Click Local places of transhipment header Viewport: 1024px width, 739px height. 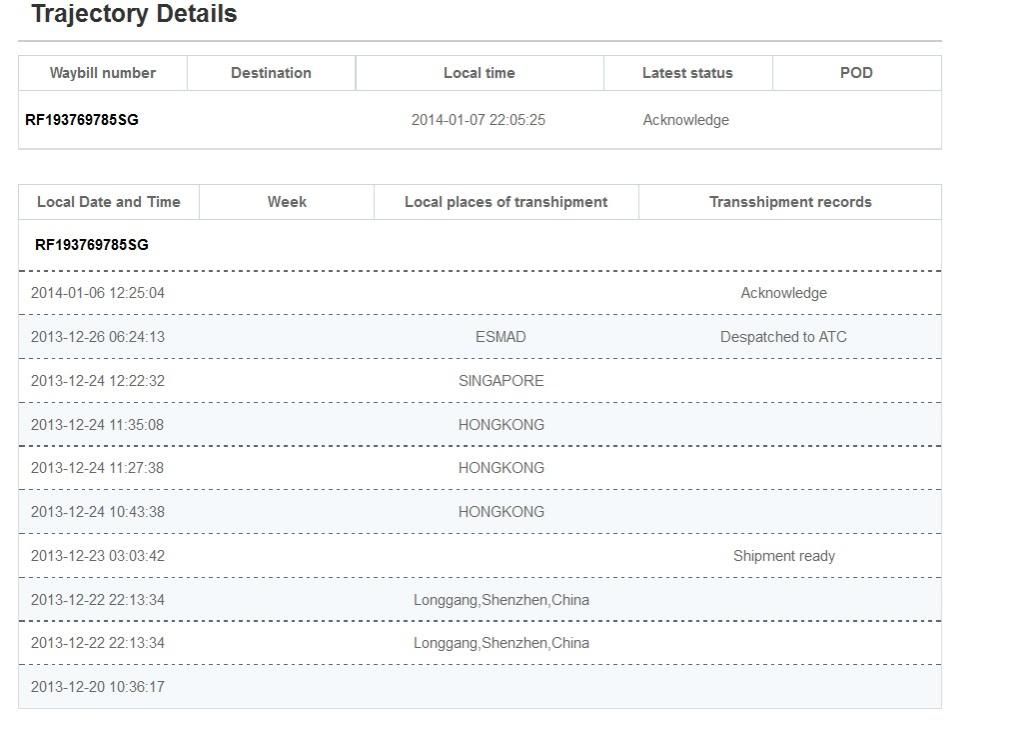pos(506,202)
